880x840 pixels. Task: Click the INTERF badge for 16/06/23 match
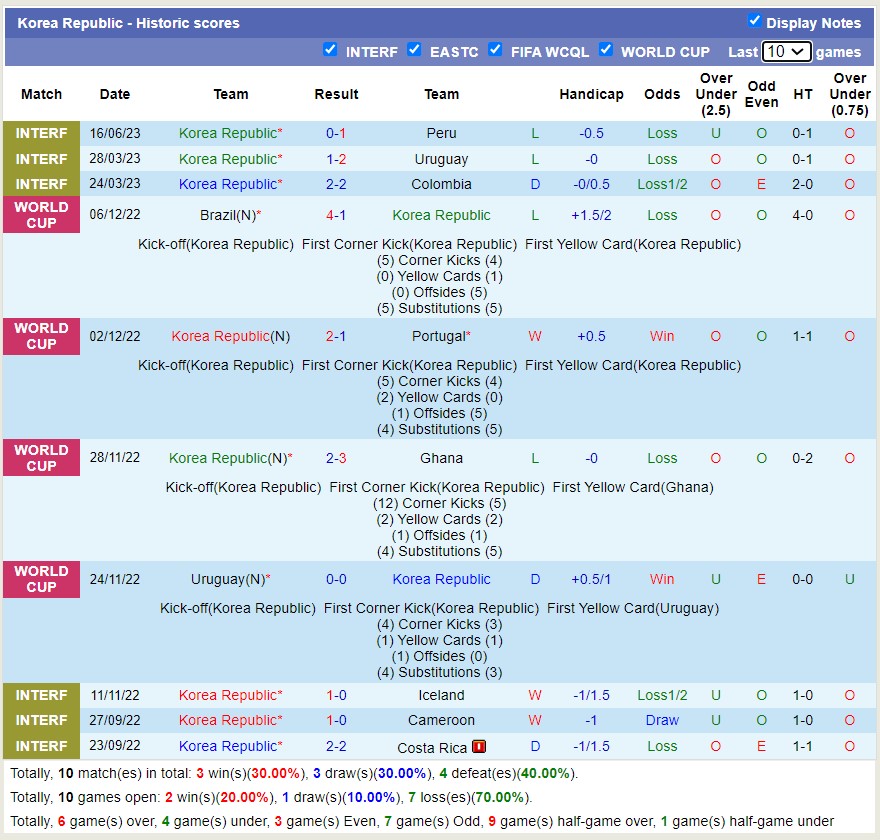[41, 133]
